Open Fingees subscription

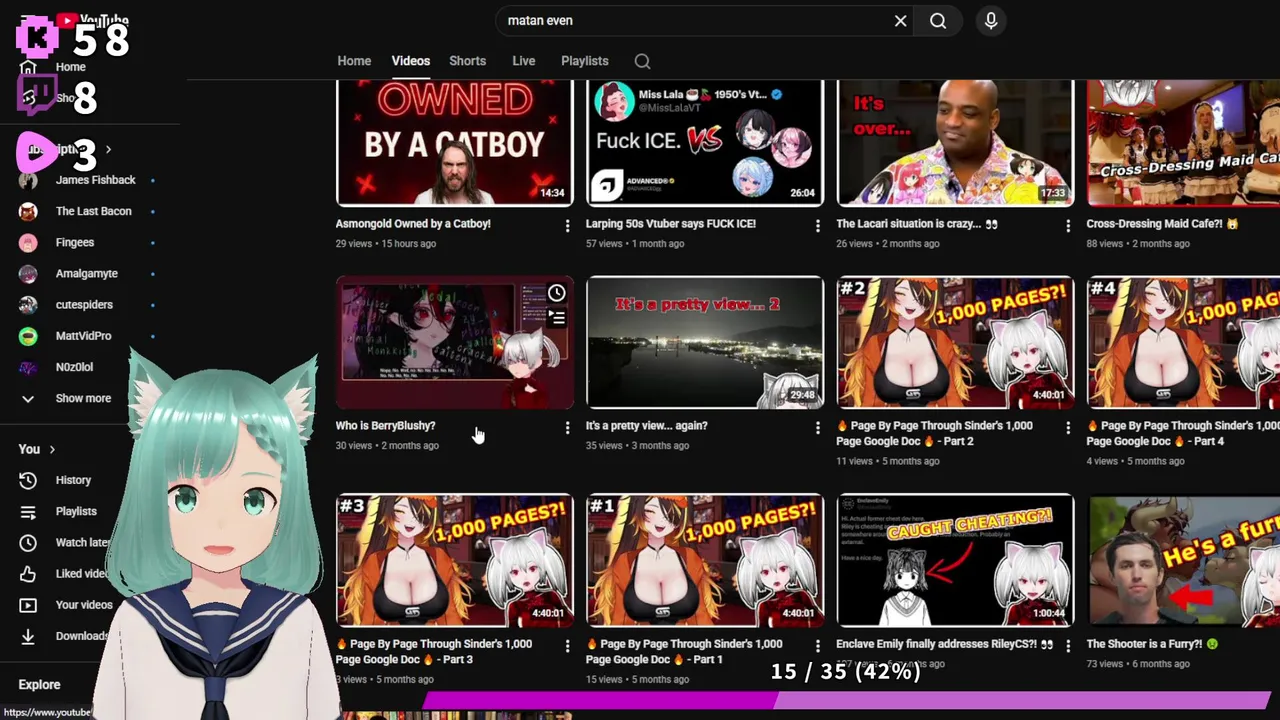pos(75,242)
